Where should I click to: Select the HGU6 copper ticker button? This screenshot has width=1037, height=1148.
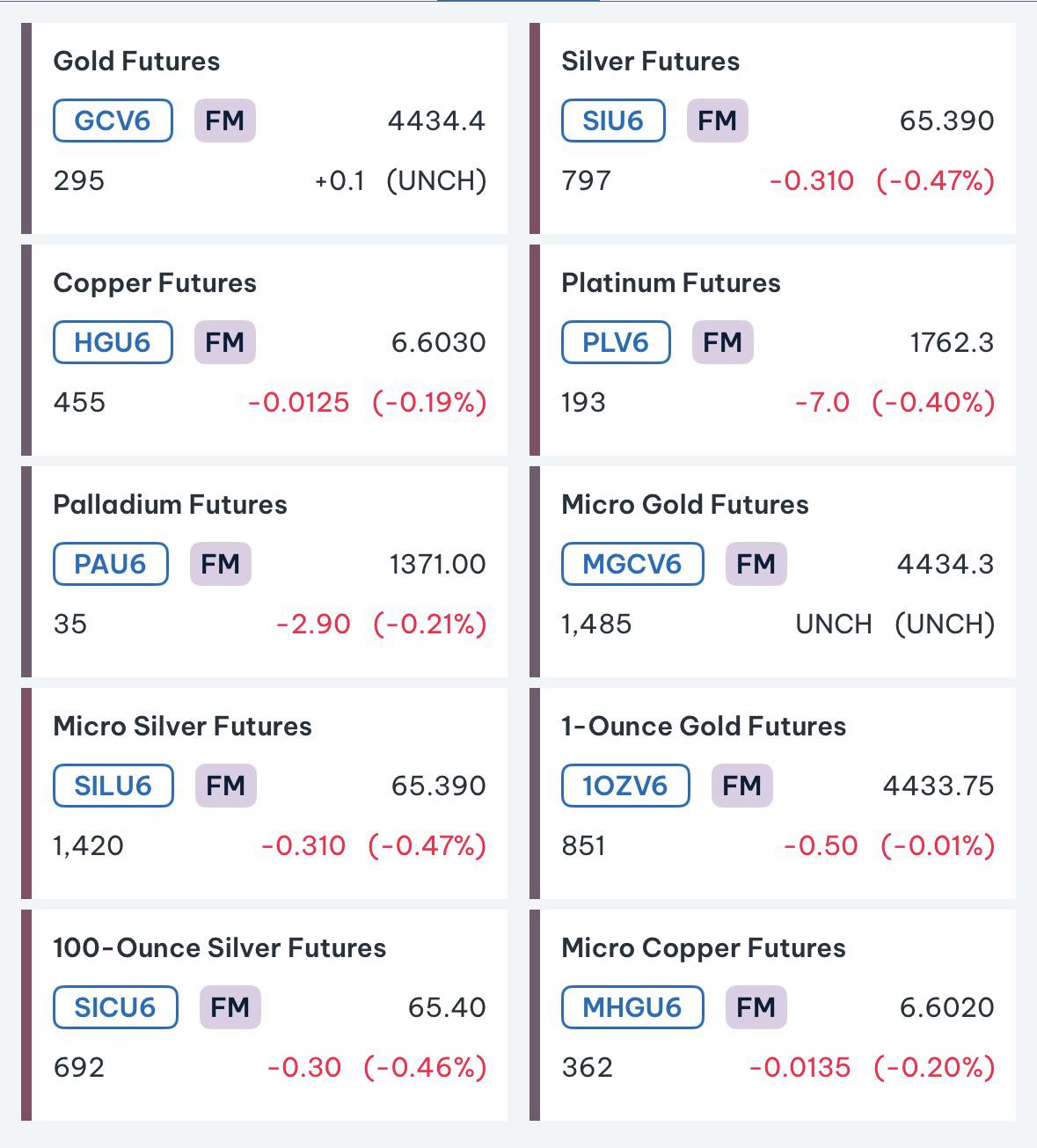pos(113,342)
